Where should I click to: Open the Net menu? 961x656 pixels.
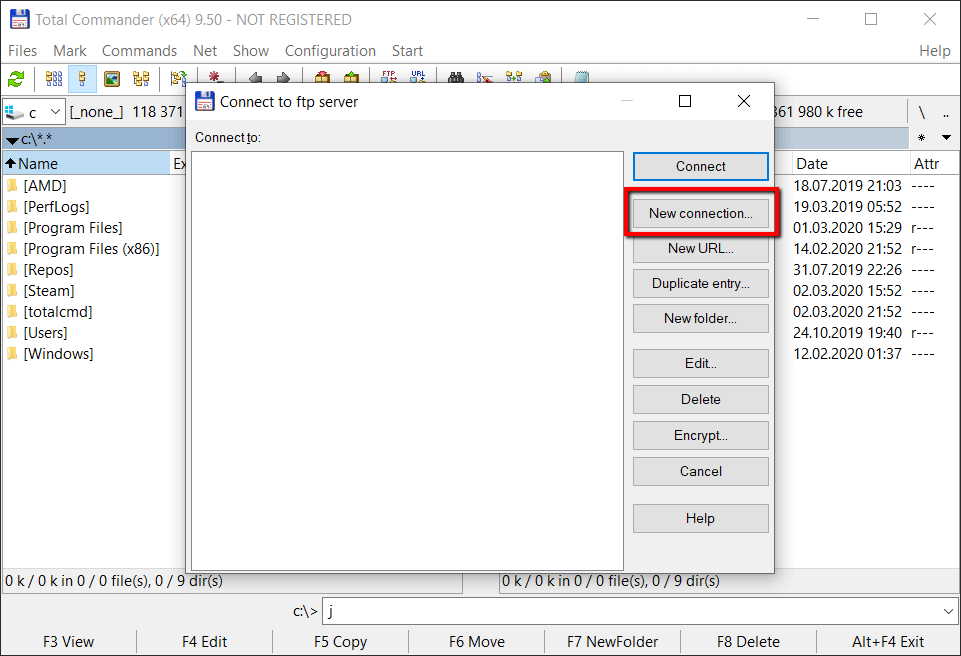205,51
